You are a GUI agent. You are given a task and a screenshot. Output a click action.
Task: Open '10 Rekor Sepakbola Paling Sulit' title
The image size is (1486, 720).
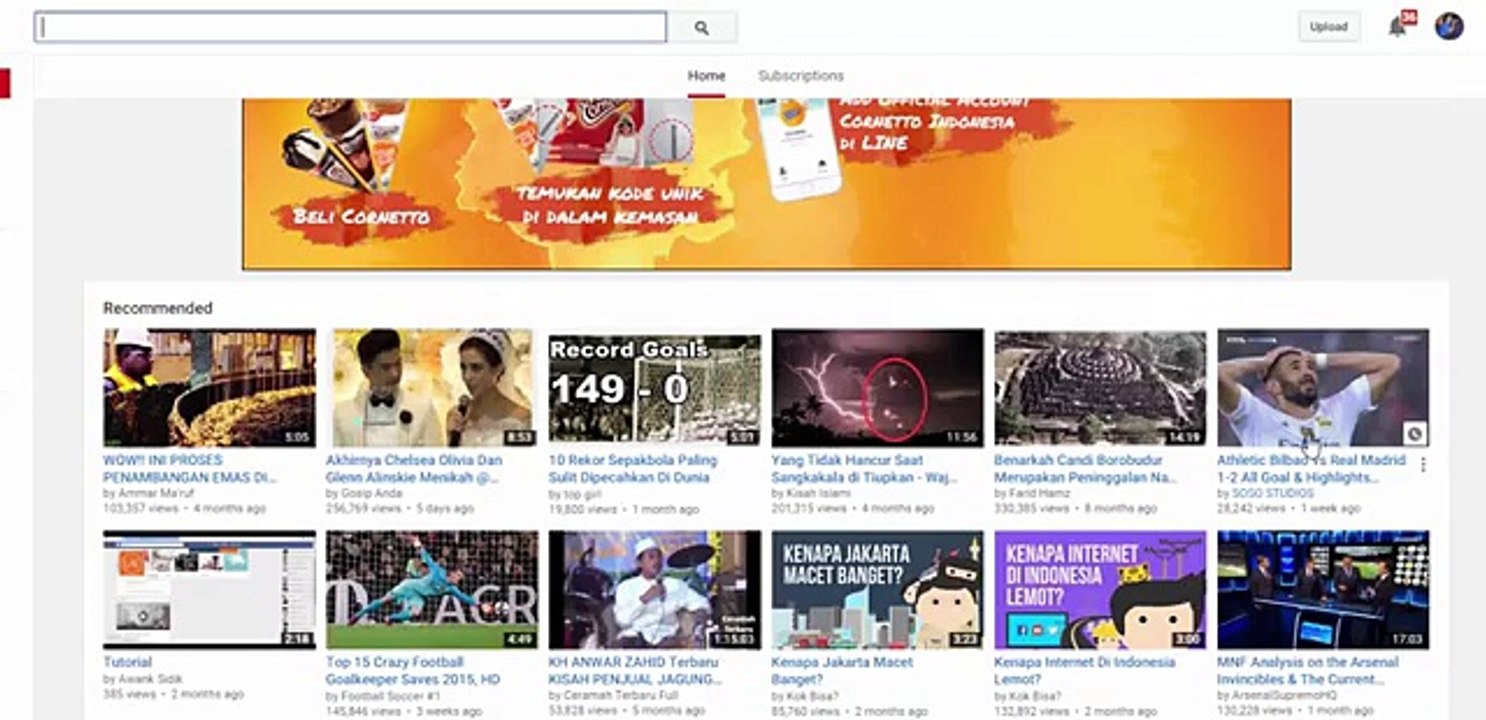point(633,469)
